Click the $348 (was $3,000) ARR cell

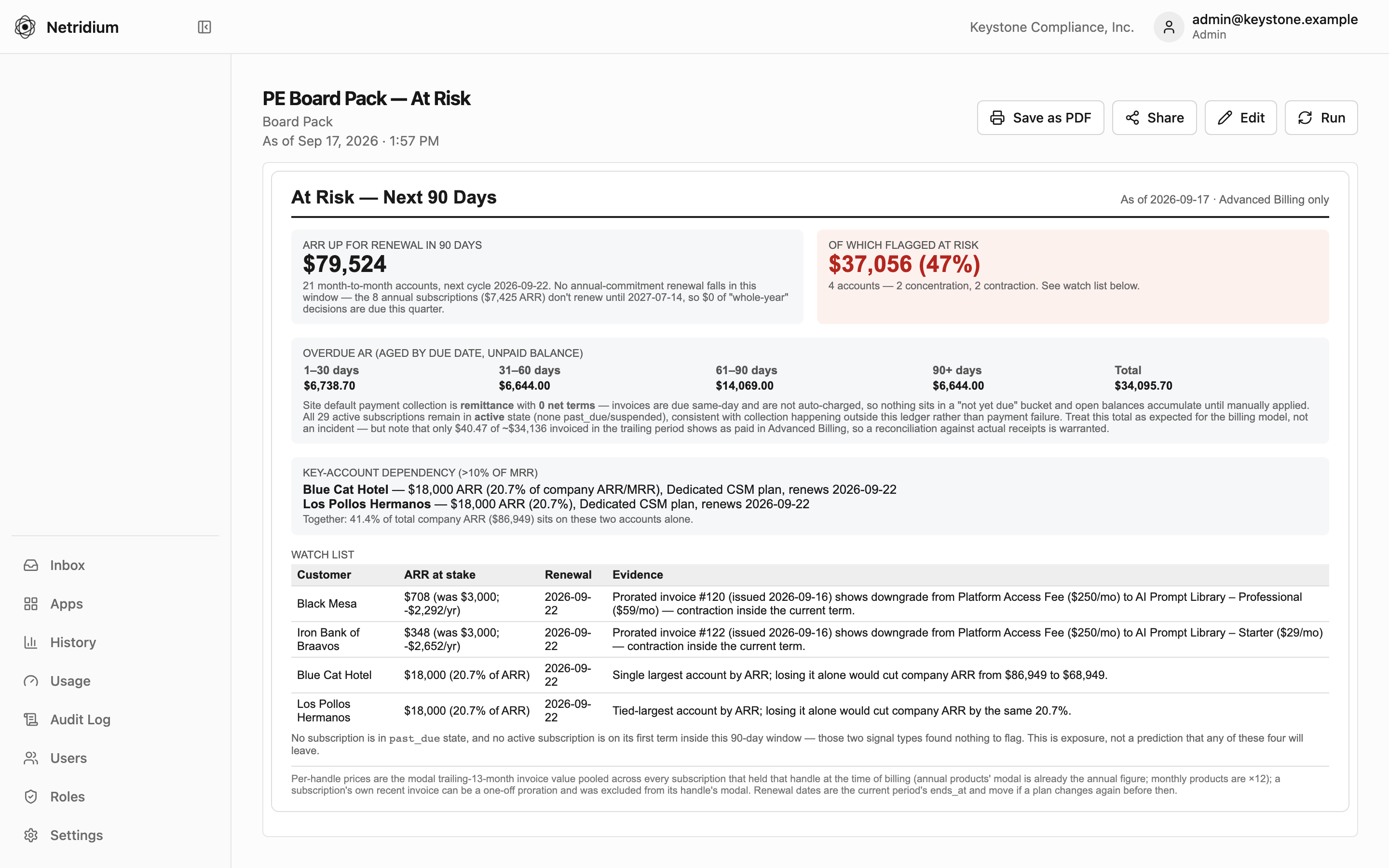pos(452,639)
